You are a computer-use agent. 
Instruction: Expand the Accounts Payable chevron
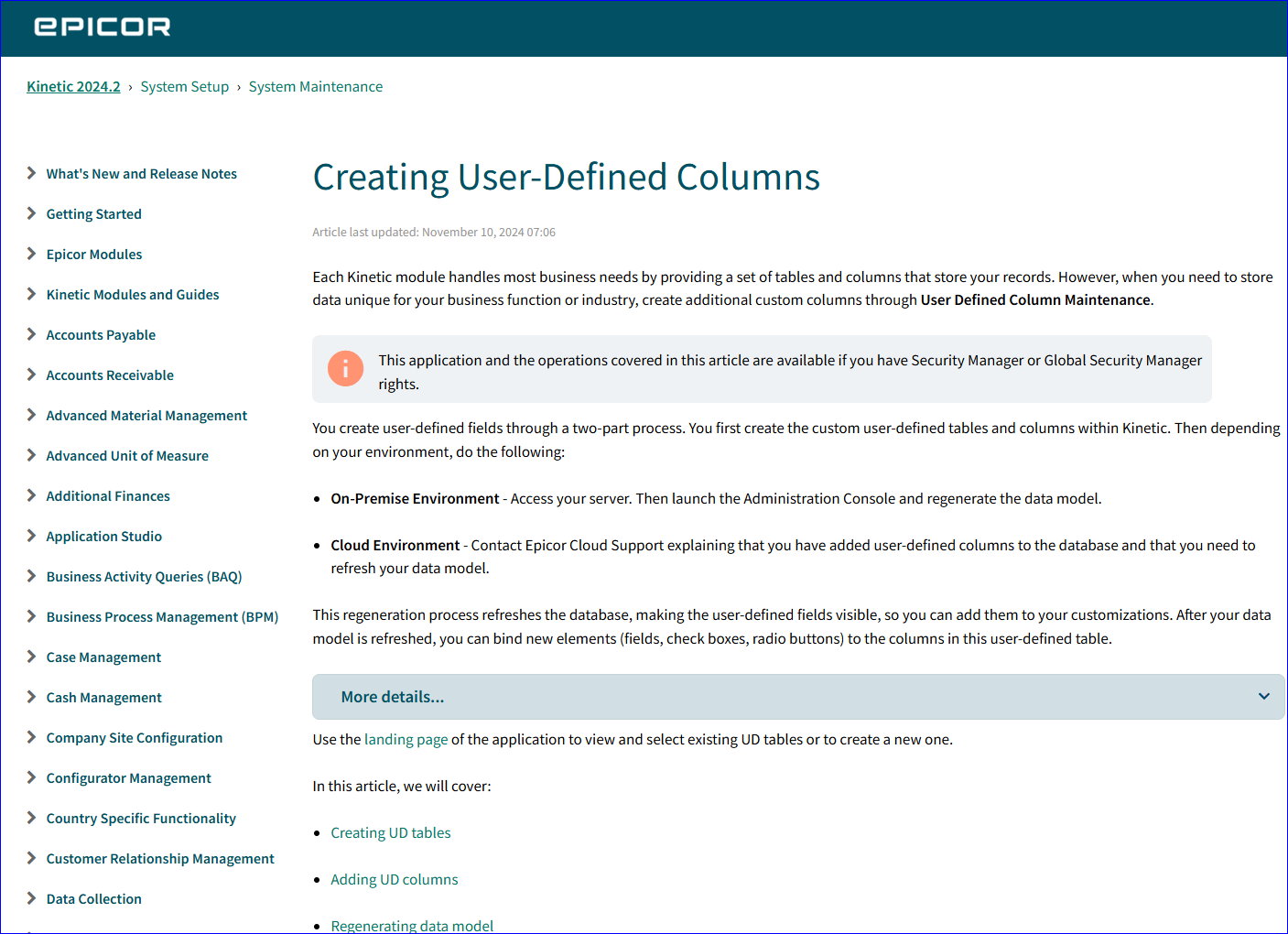31,334
